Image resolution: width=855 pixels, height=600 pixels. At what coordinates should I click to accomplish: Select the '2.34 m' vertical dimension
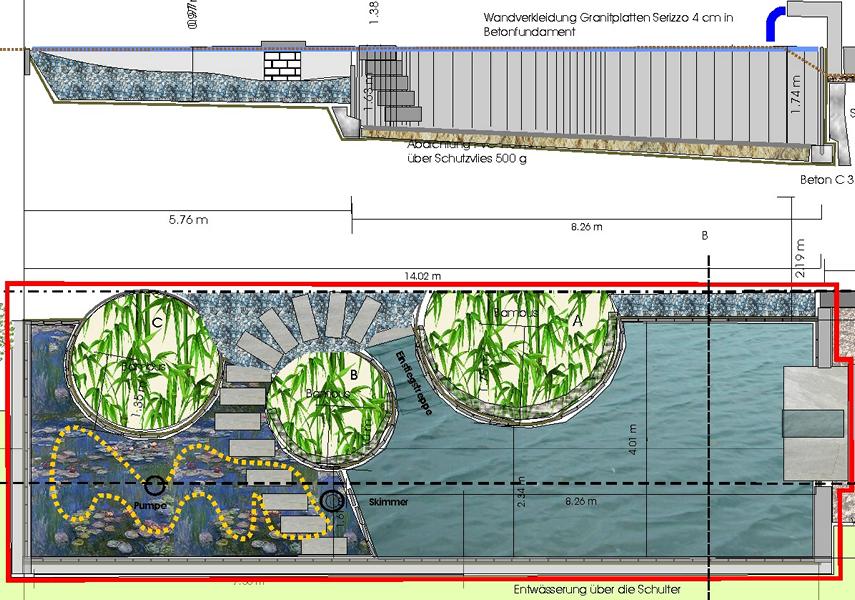pyautogui.click(x=521, y=492)
